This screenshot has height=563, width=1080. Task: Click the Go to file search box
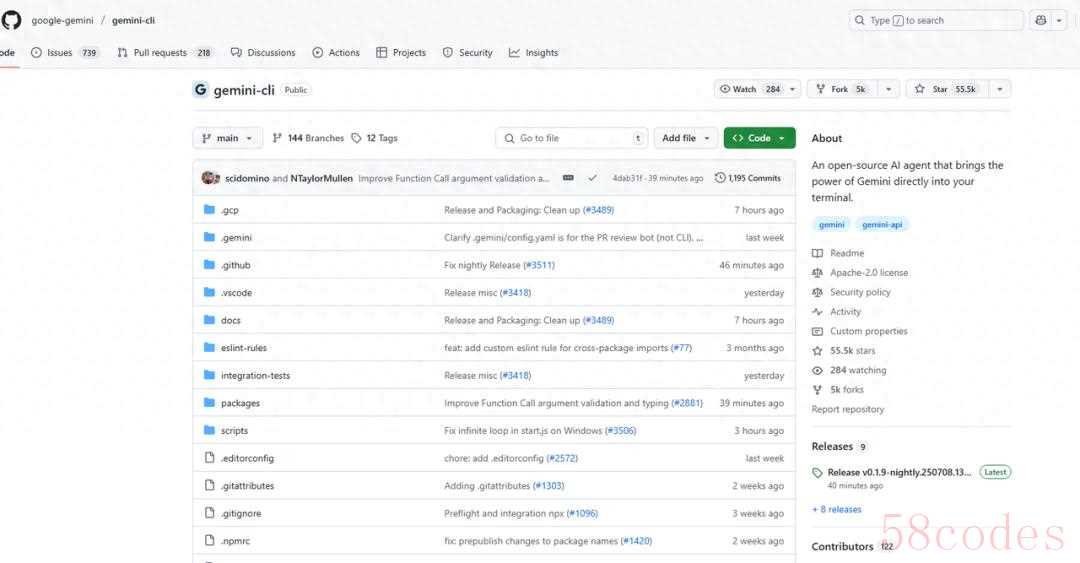pyautogui.click(x=572, y=138)
